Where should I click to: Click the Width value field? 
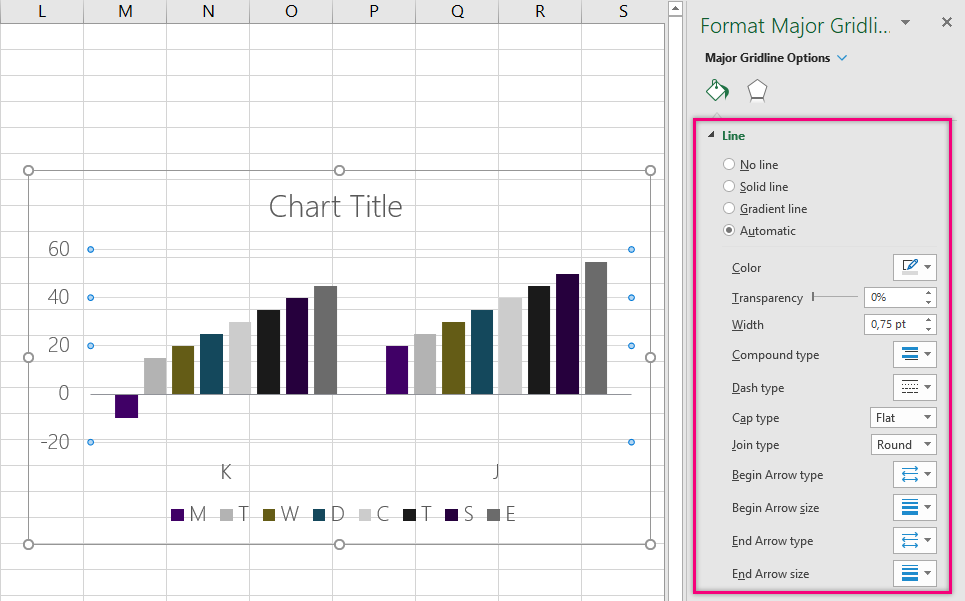(x=893, y=324)
